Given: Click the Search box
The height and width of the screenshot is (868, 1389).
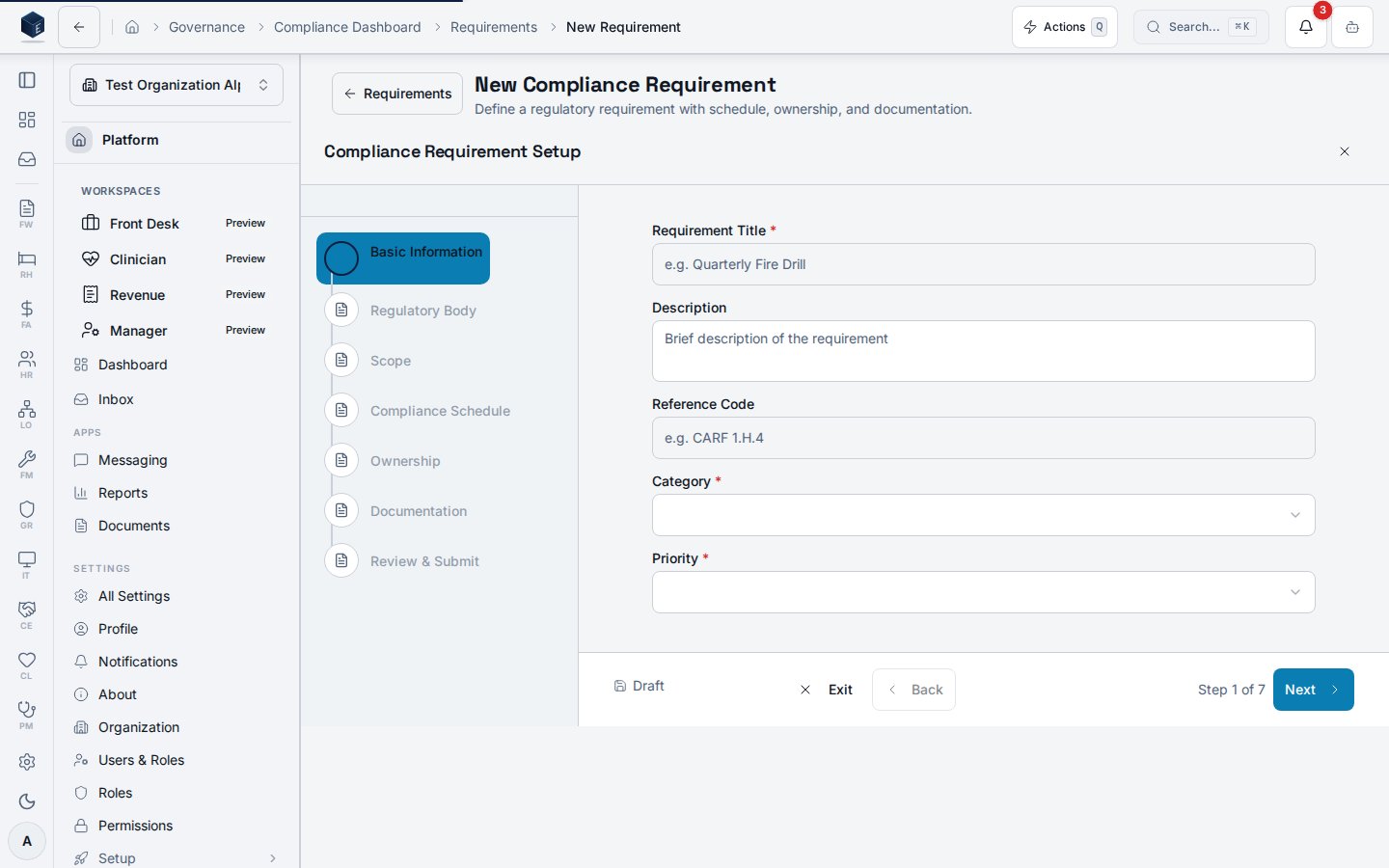Looking at the screenshot, I should pos(1201,27).
